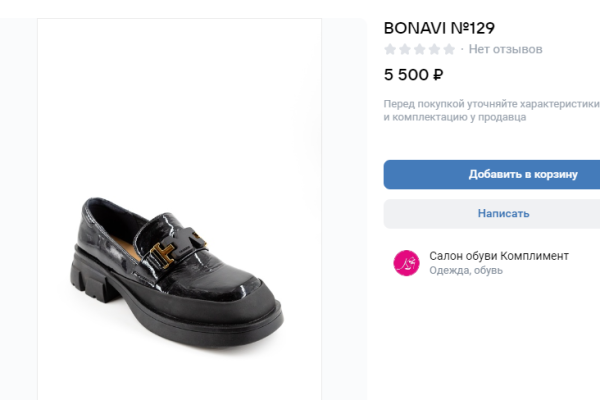Click the Перед покупкой уточняйте характеристики line
The height and width of the screenshot is (400, 600).
(x=491, y=103)
